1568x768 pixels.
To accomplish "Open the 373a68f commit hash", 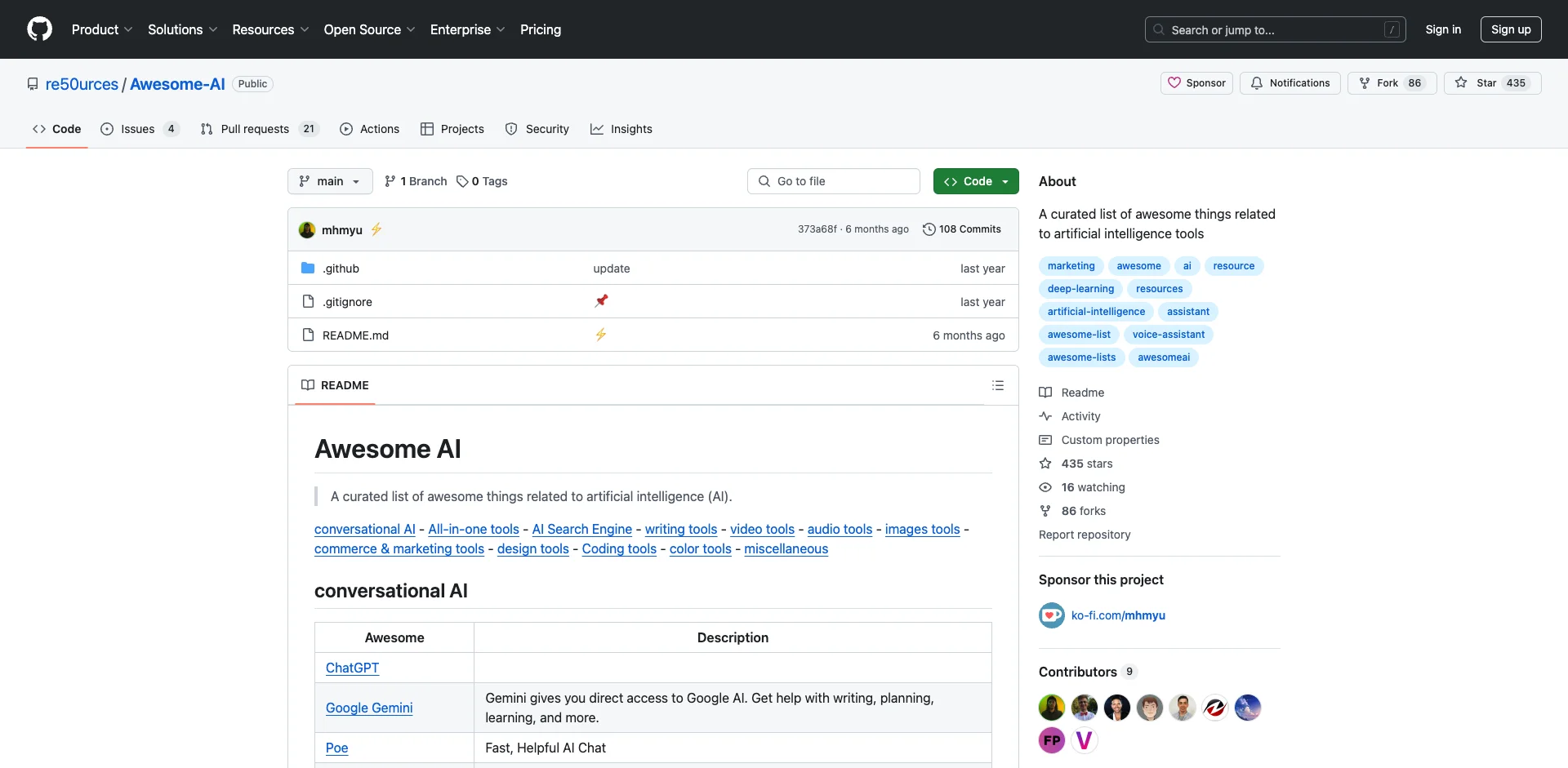I will (817, 229).
